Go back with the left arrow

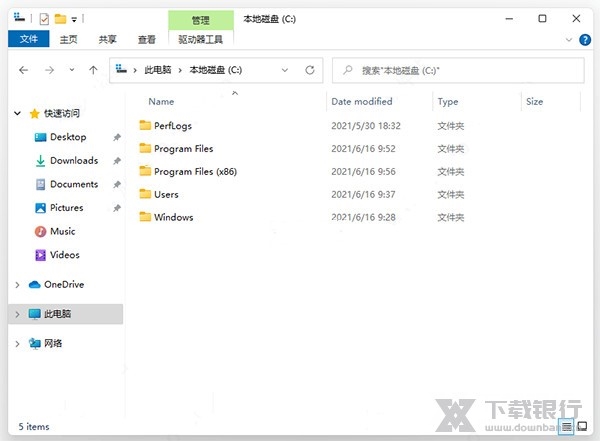point(24,70)
